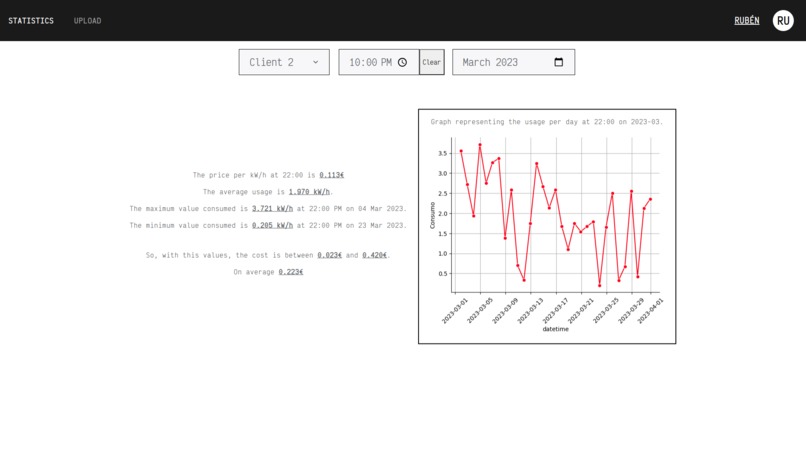Click the average cost 0.223€
Image resolution: width=806 pixels, height=453 pixels.
[x=291, y=272]
